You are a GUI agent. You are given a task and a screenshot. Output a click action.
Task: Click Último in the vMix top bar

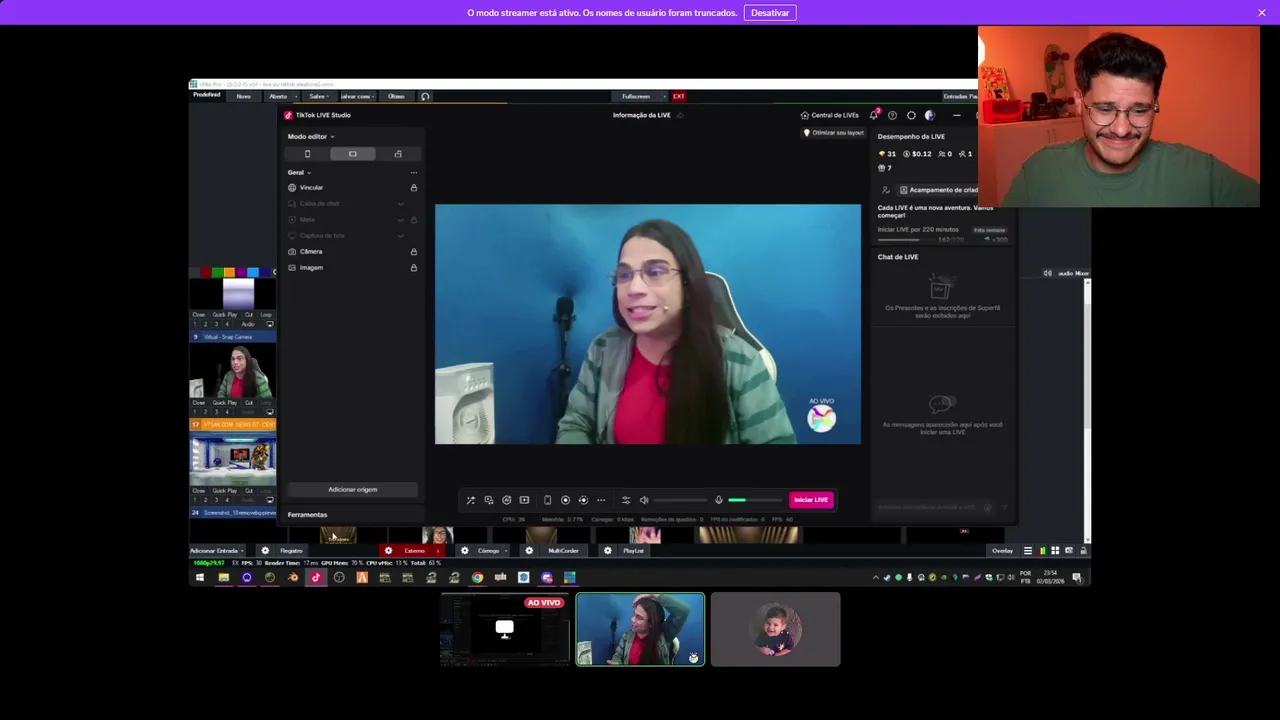click(x=396, y=97)
